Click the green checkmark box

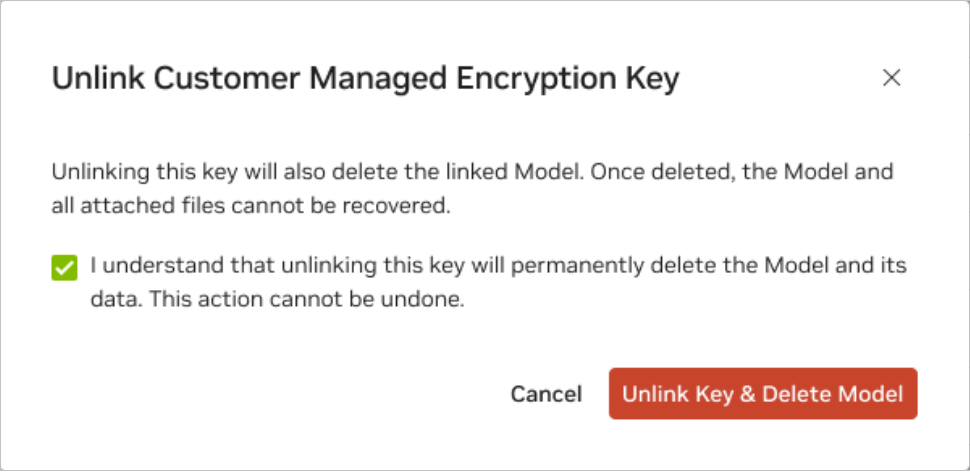(x=65, y=268)
